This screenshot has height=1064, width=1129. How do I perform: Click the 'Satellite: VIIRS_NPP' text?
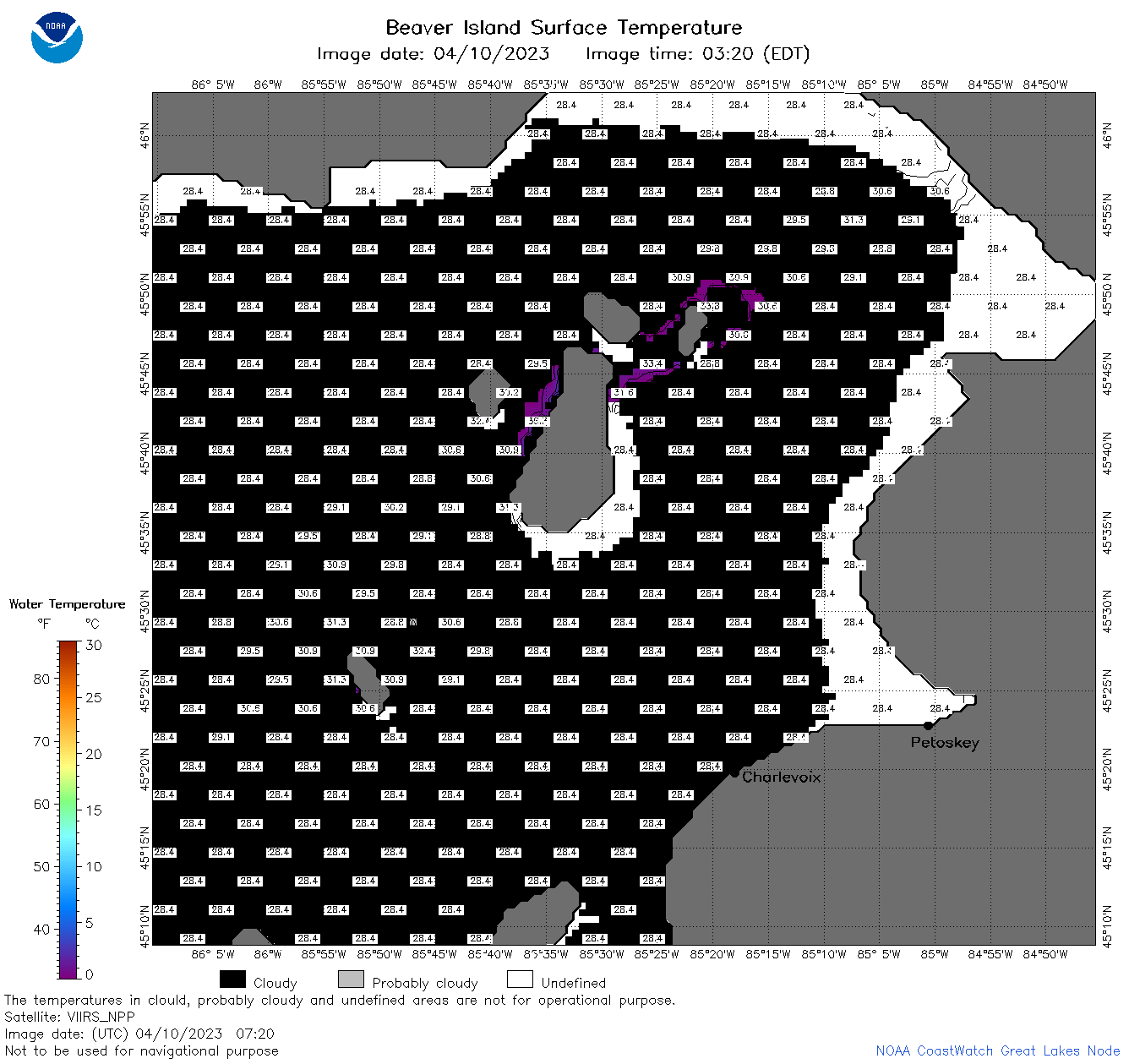(x=69, y=1017)
